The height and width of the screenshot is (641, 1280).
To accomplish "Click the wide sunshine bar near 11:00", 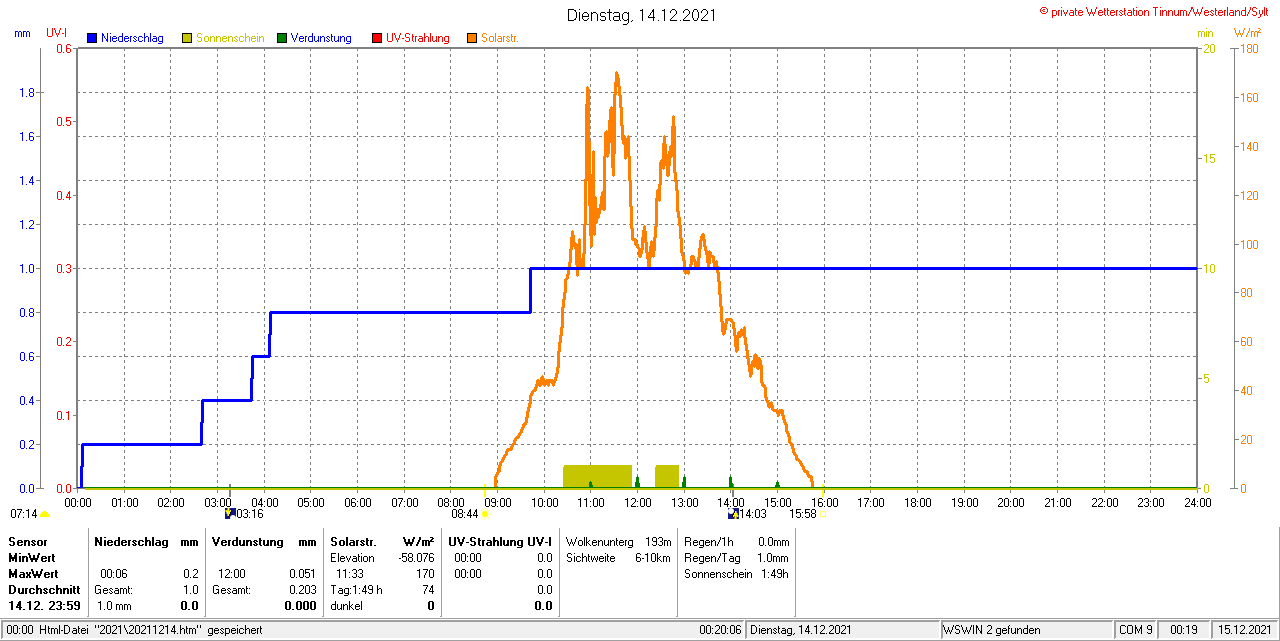I will (597, 476).
